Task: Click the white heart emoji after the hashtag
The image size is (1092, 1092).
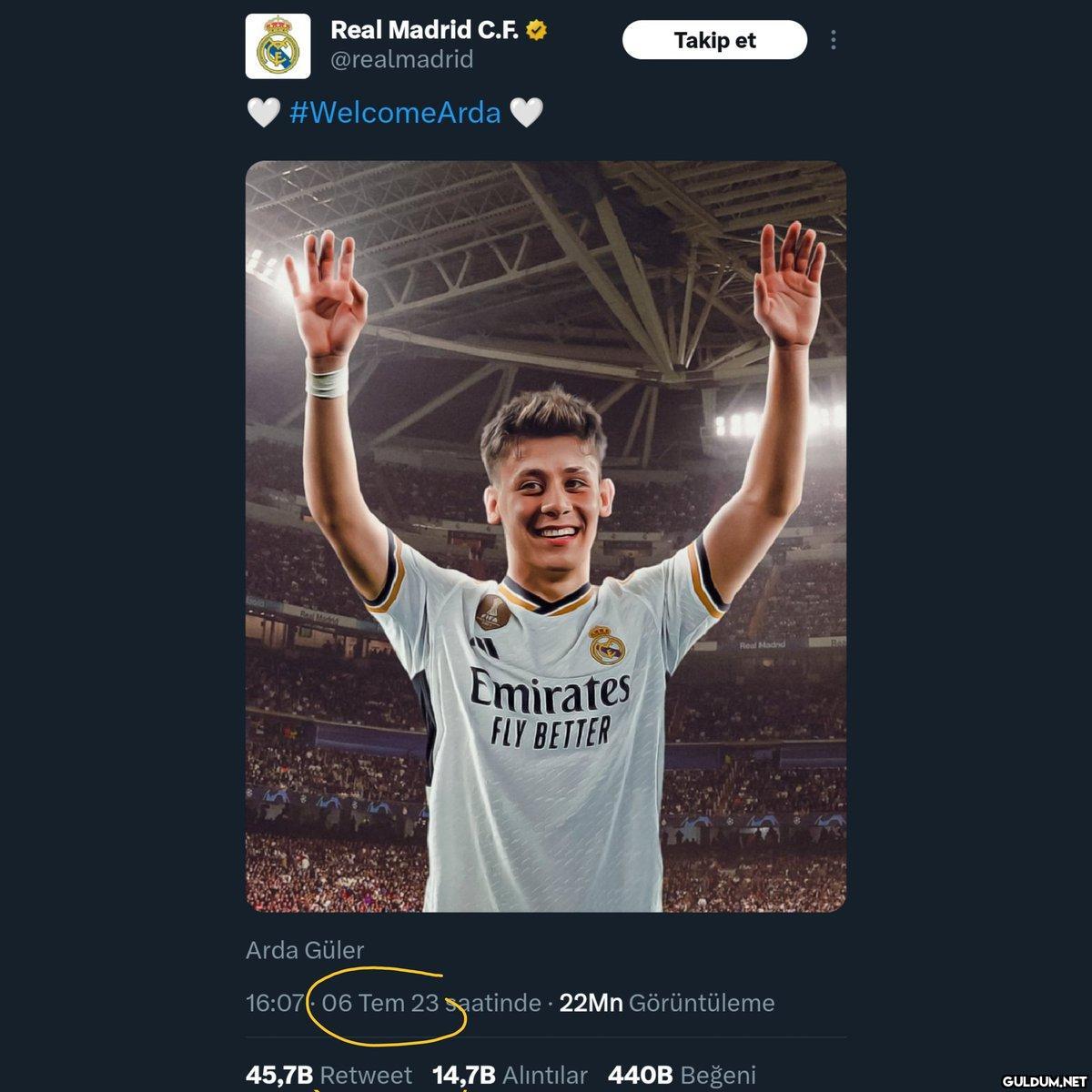Action: (x=526, y=113)
